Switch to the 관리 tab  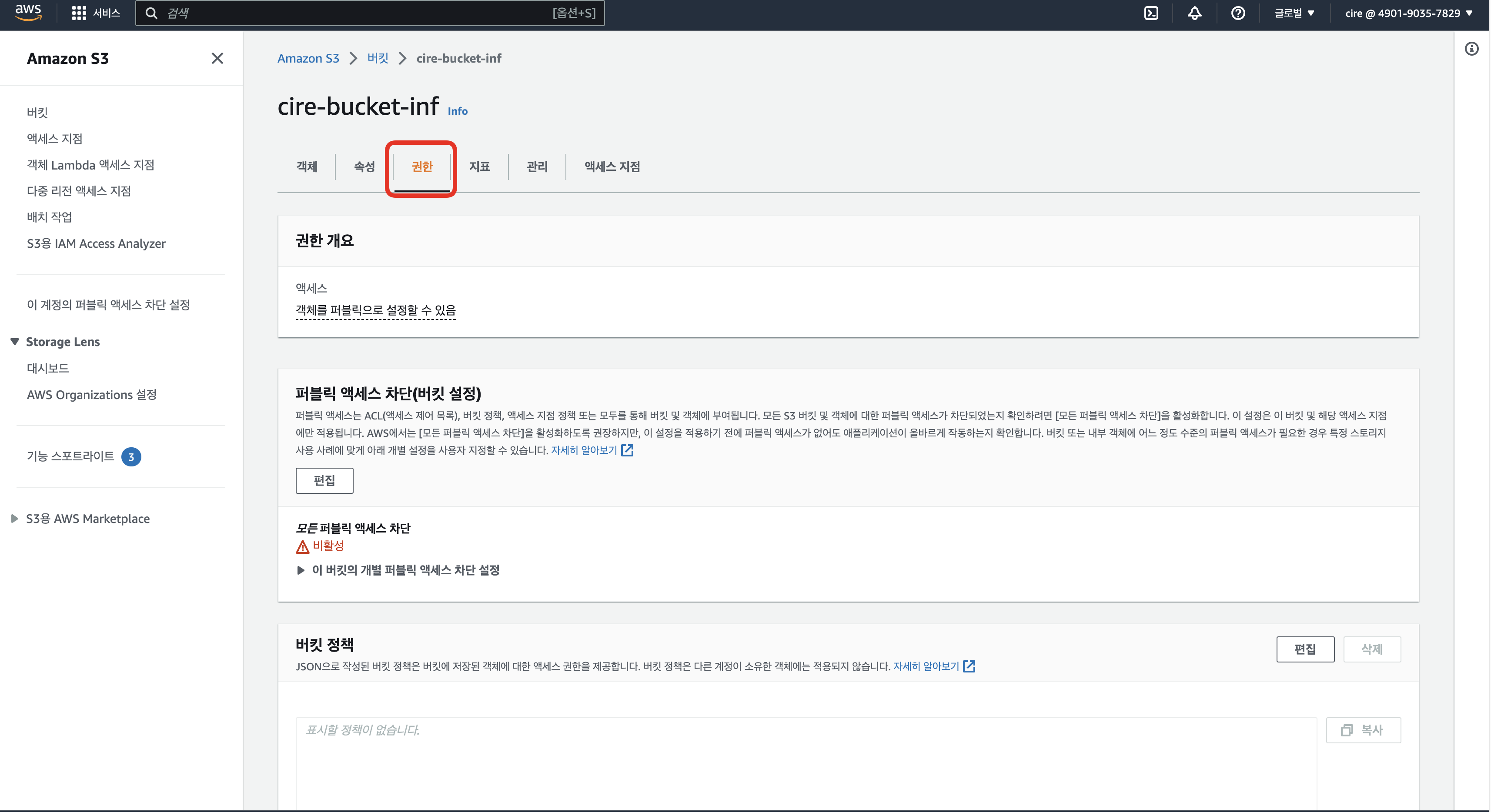click(x=537, y=166)
